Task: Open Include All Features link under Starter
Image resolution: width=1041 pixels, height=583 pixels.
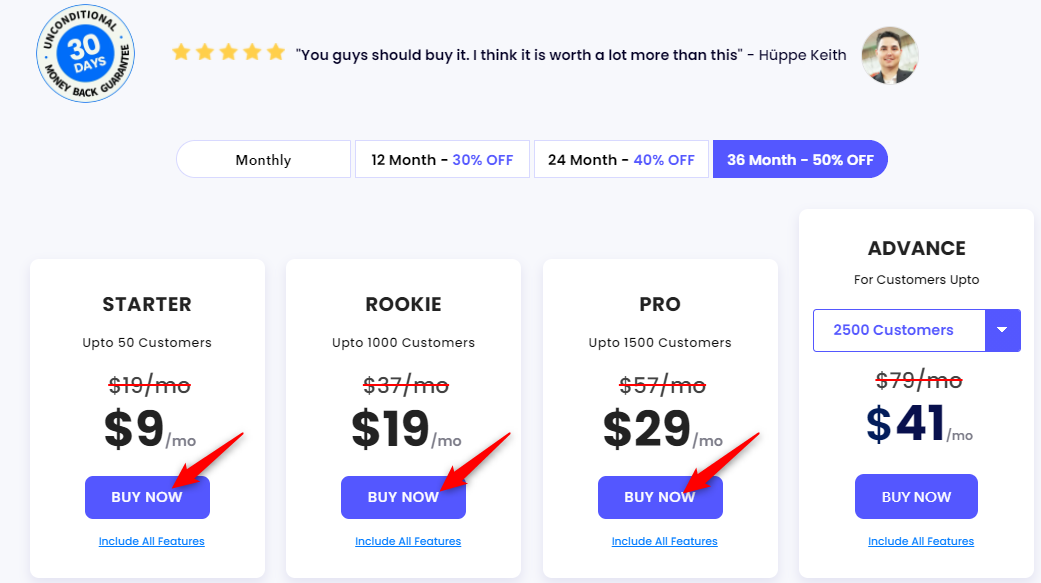Action: click(151, 541)
